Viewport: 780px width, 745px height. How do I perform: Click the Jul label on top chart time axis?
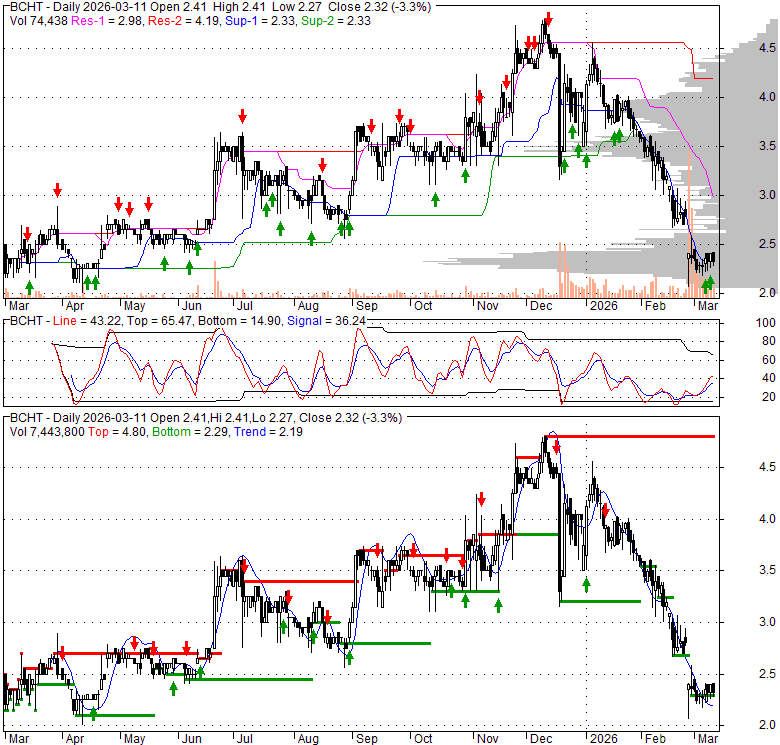click(x=244, y=305)
